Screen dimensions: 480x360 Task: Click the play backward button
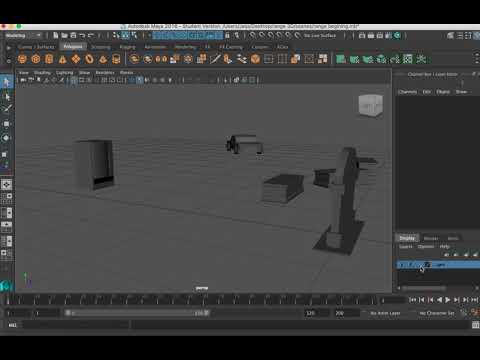(x=439, y=300)
